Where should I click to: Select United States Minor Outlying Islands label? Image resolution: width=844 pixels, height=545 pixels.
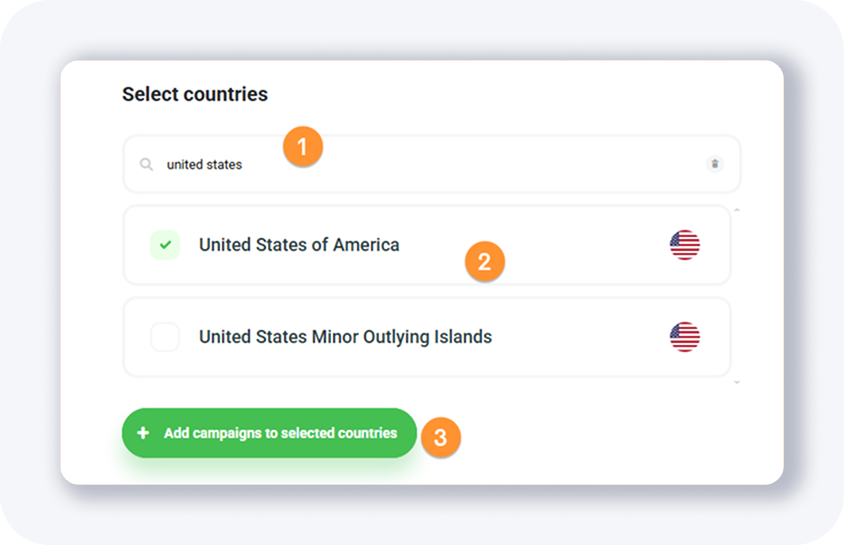[x=345, y=337]
